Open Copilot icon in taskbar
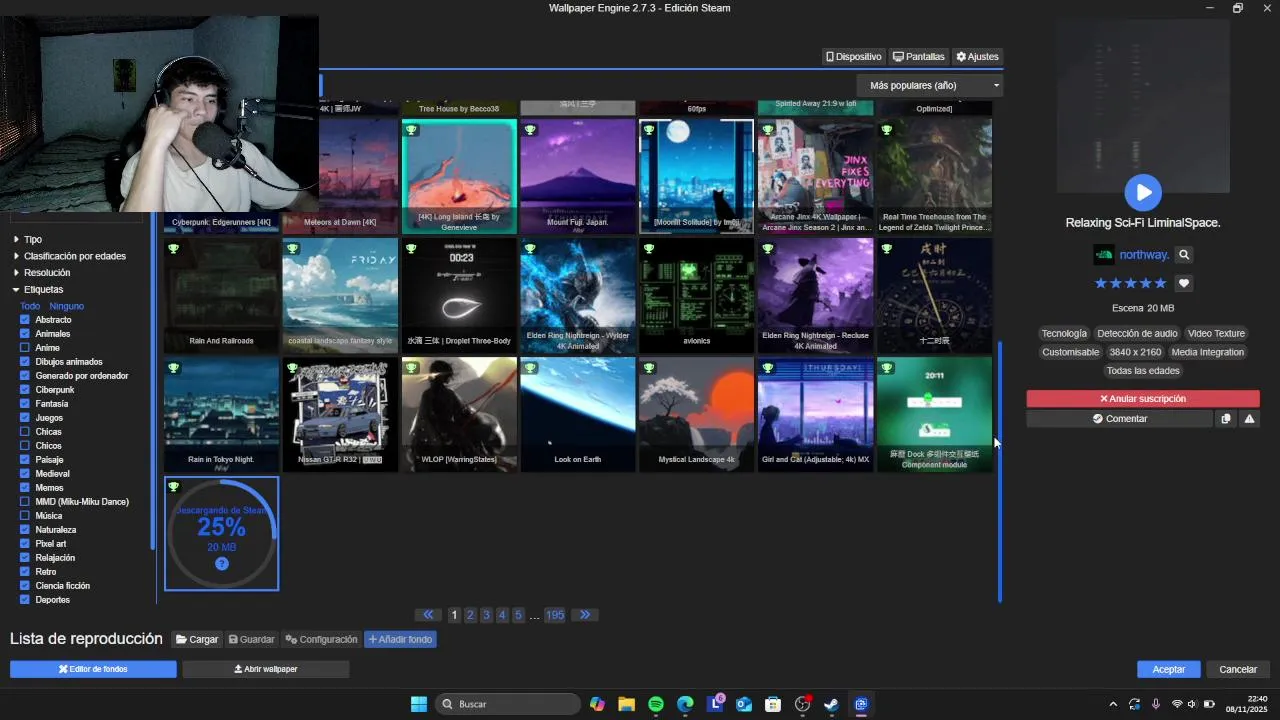1280x720 pixels. (x=597, y=704)
